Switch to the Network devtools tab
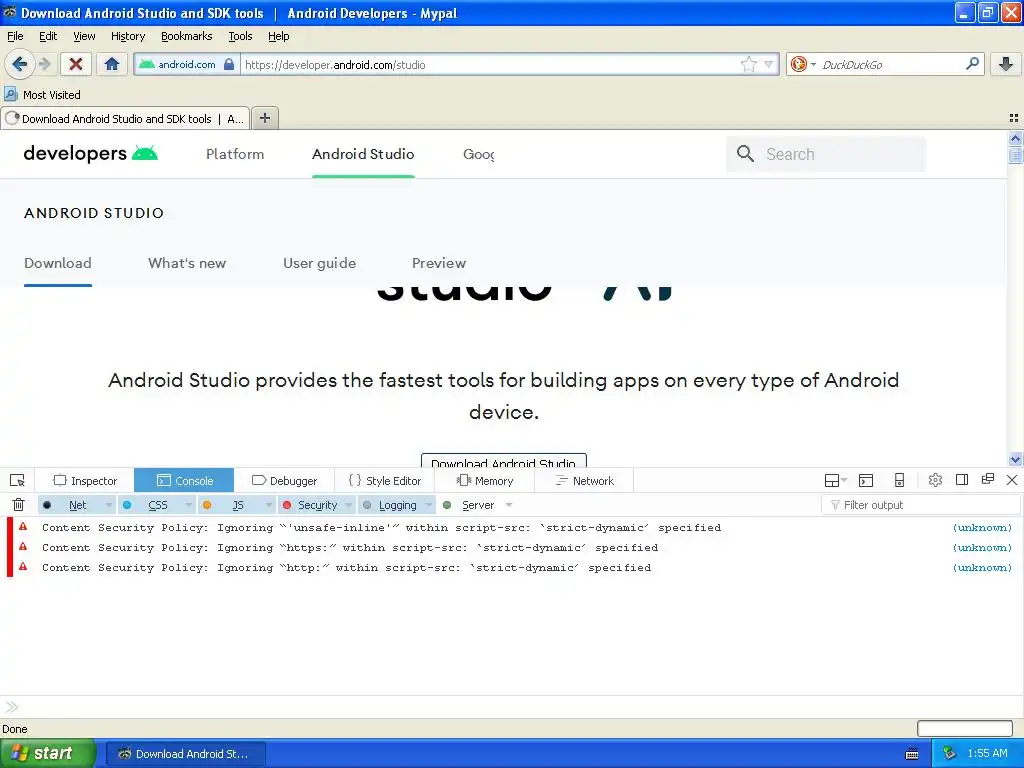 pyautogui.click(x=584, y=481)
